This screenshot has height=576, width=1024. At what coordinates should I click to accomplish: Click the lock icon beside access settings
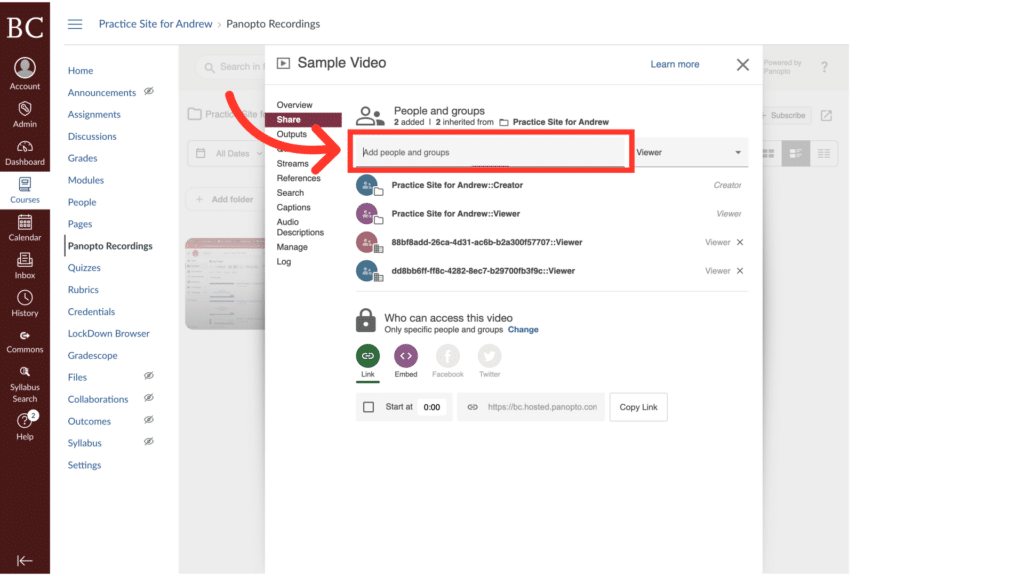(x=366, y=320)
